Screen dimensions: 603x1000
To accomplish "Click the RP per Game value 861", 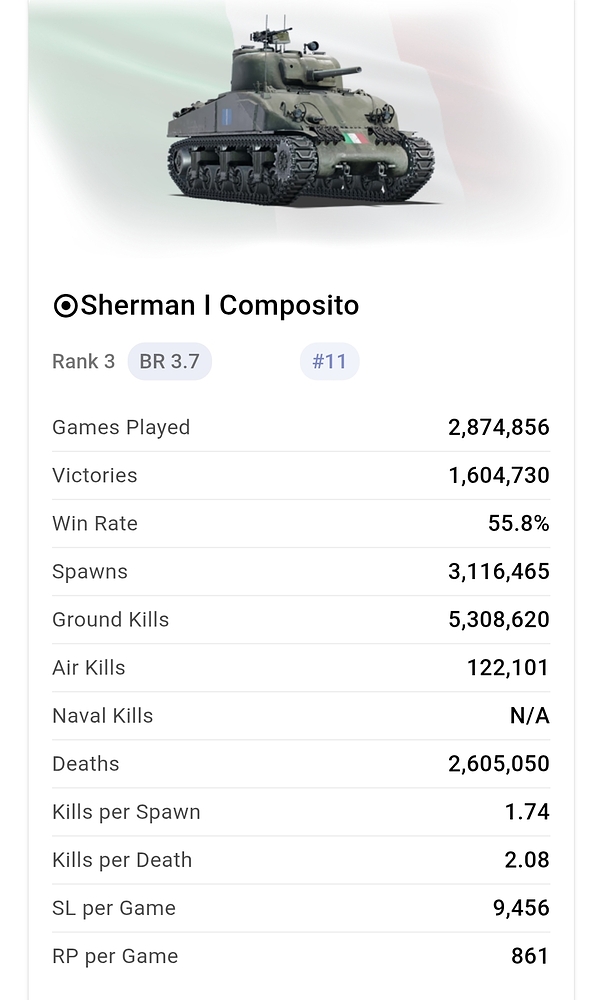I will point(530,956).
